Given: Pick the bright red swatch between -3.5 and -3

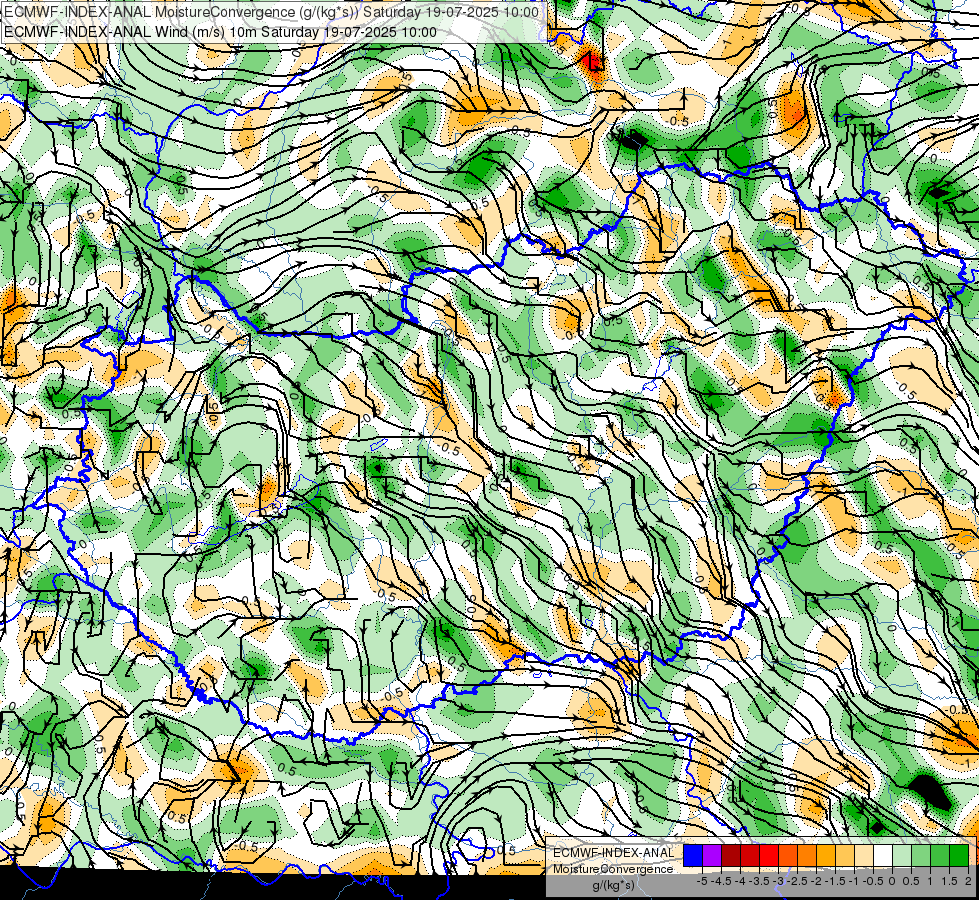Looking at the screenshot, I should pos(769,856).
